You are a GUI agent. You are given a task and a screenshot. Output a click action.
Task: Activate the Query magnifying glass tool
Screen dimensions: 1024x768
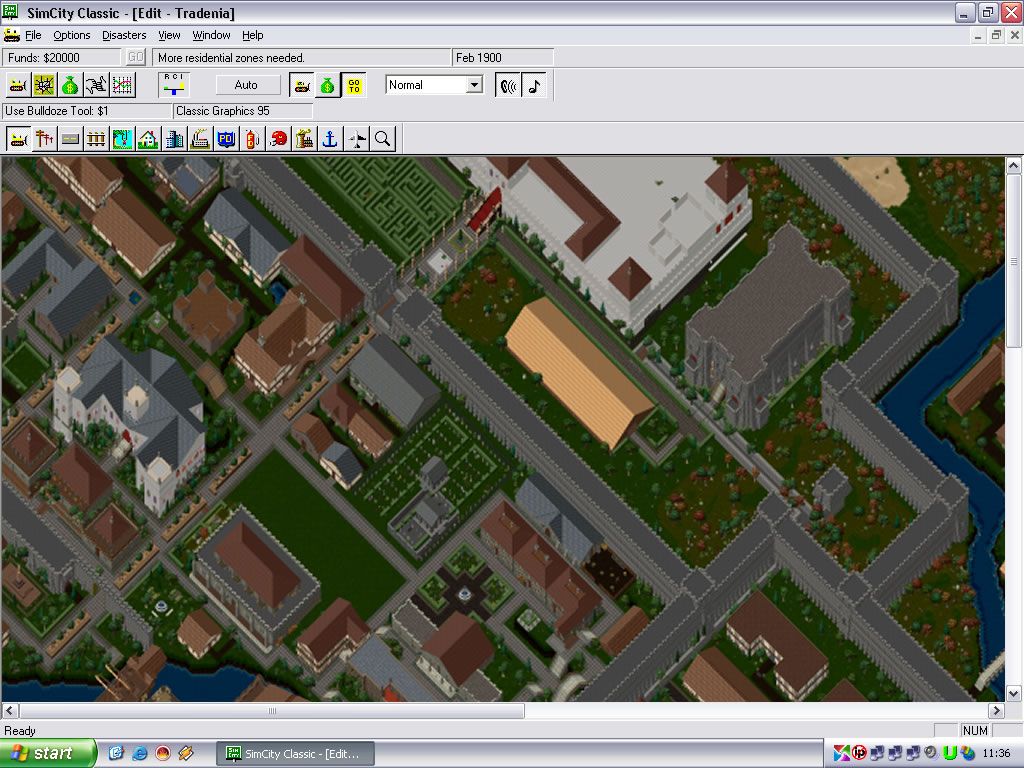click(382, 139)
